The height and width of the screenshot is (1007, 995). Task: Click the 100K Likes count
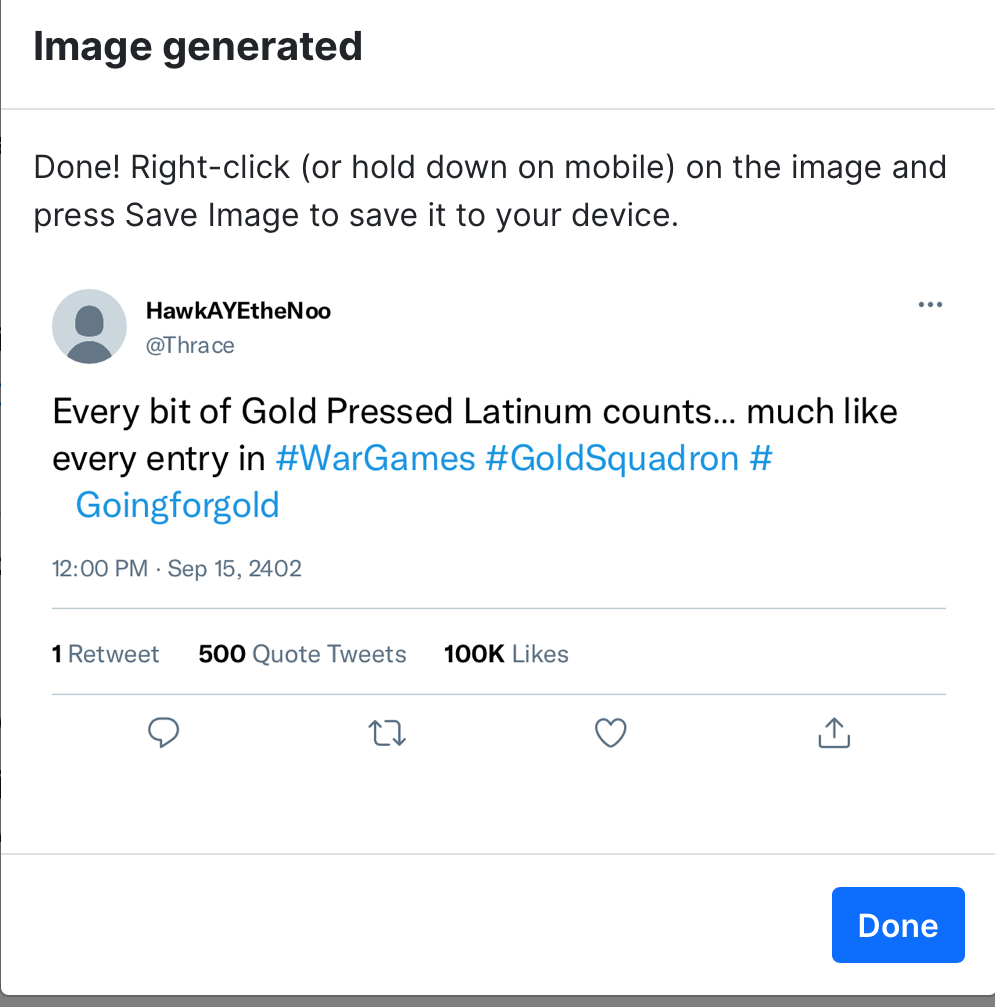click(506, 654)
